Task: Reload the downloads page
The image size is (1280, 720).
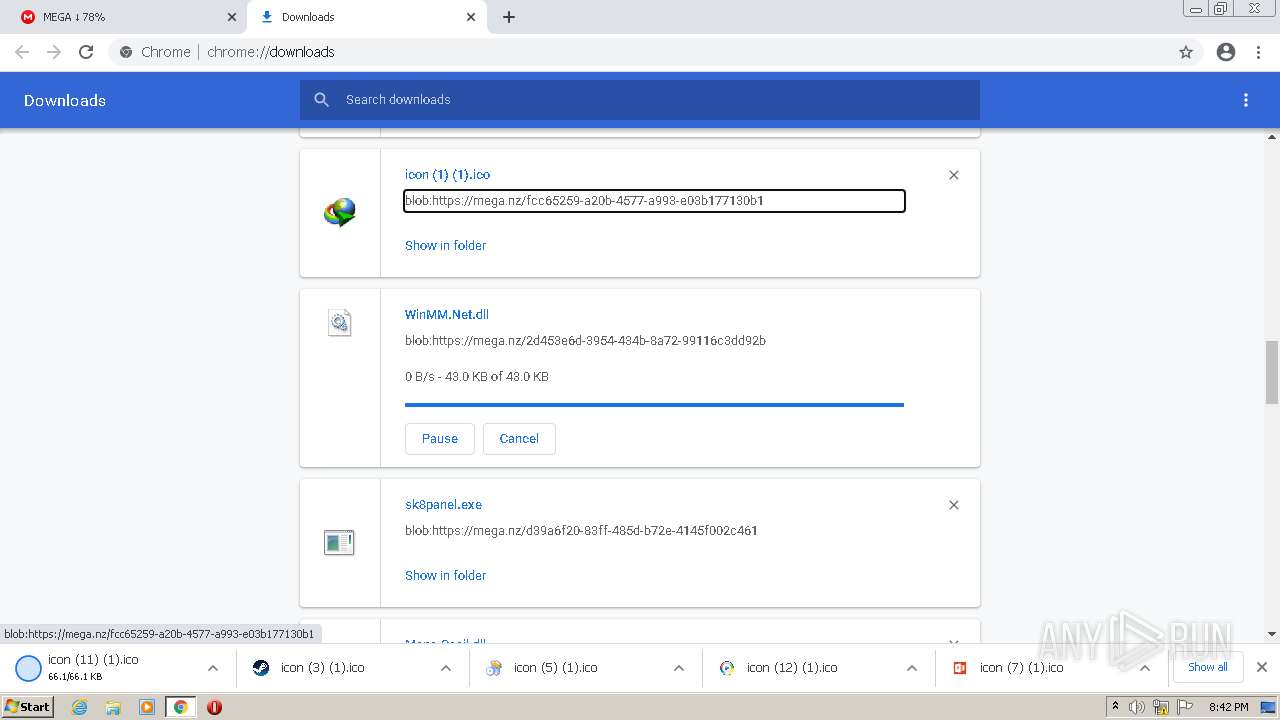Action: click(x=86, y=52)
